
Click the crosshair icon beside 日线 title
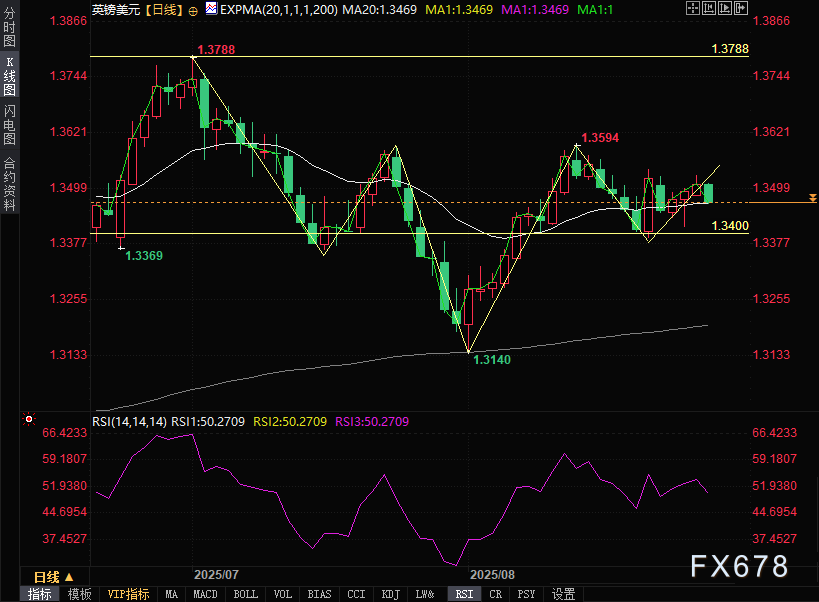(x=193, y=9)
